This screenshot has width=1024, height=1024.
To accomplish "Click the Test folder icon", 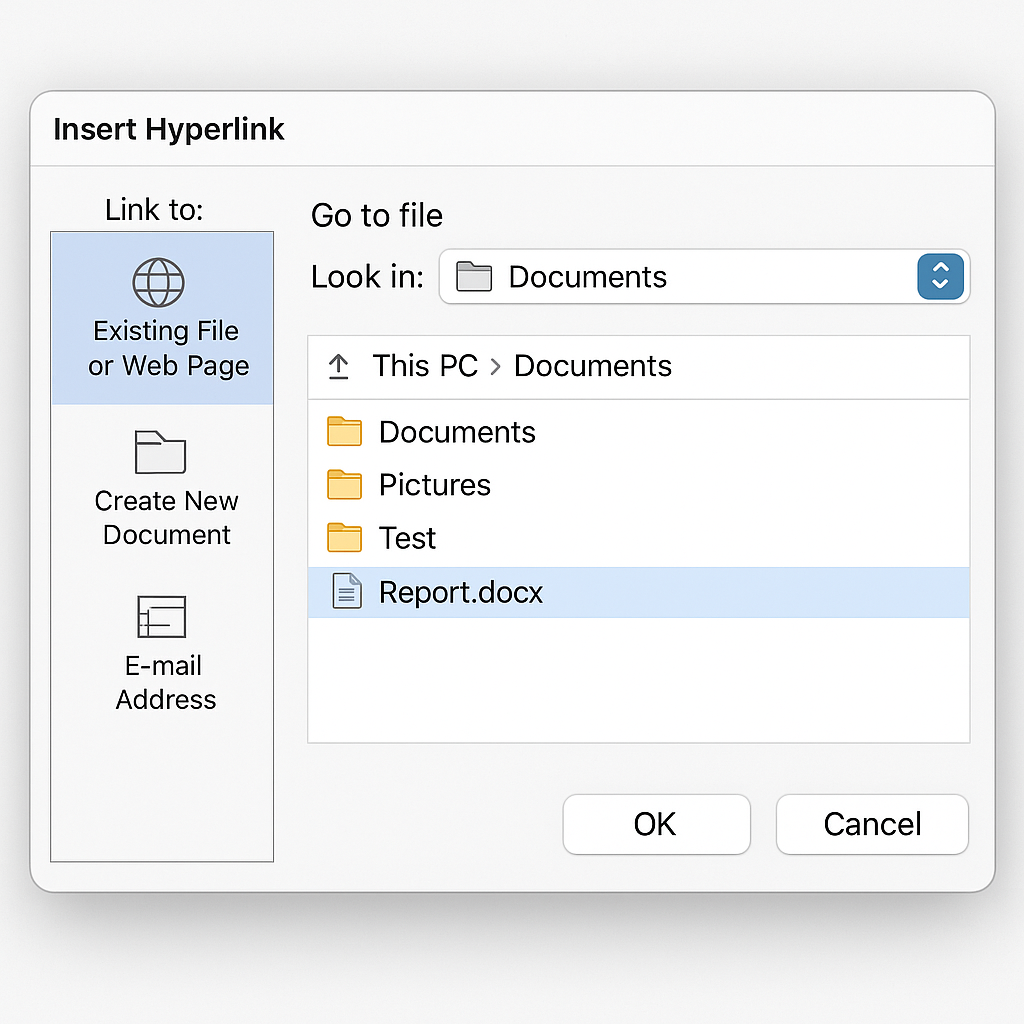I will (344, 538).
